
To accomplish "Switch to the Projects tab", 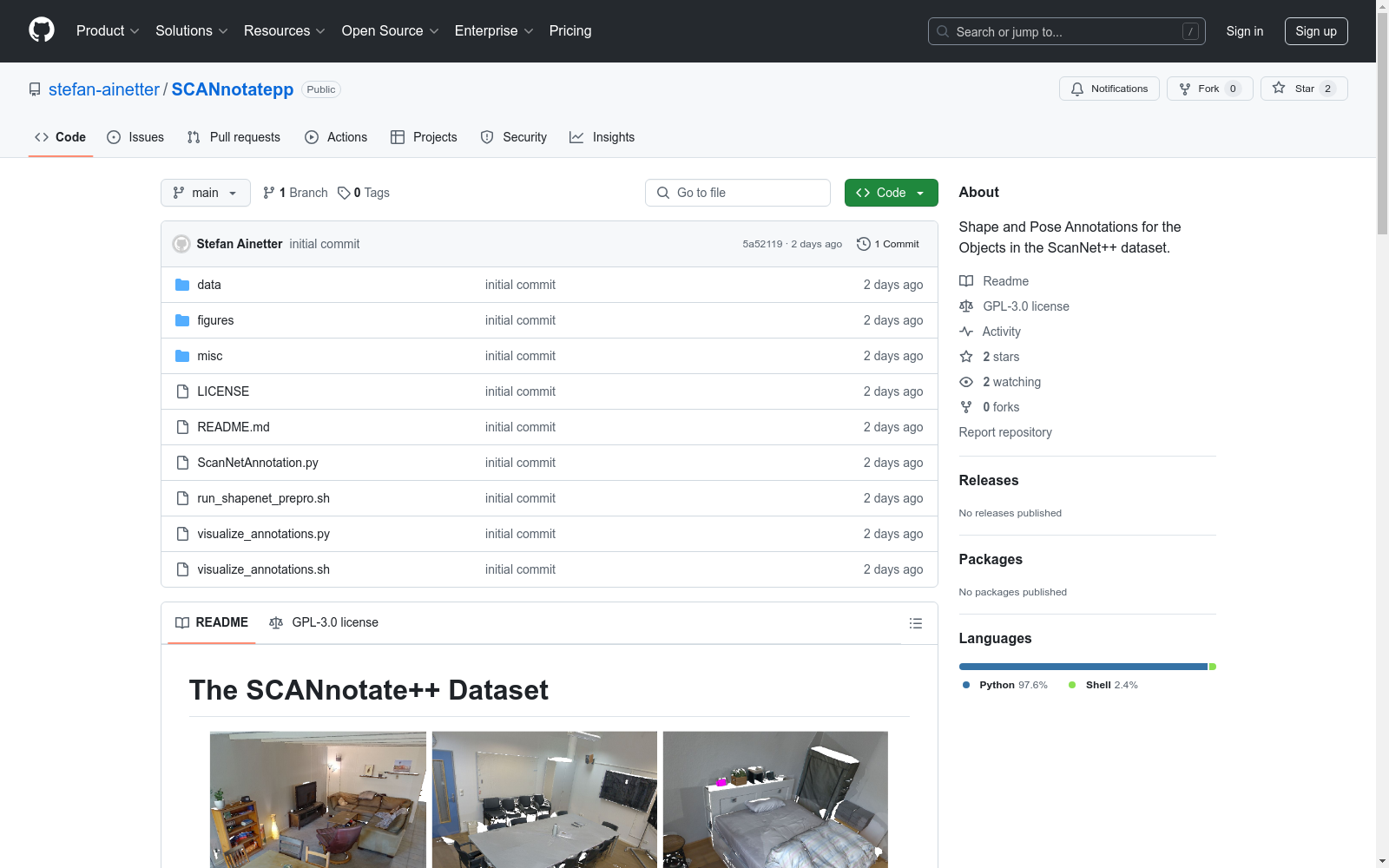I will 424,137.
